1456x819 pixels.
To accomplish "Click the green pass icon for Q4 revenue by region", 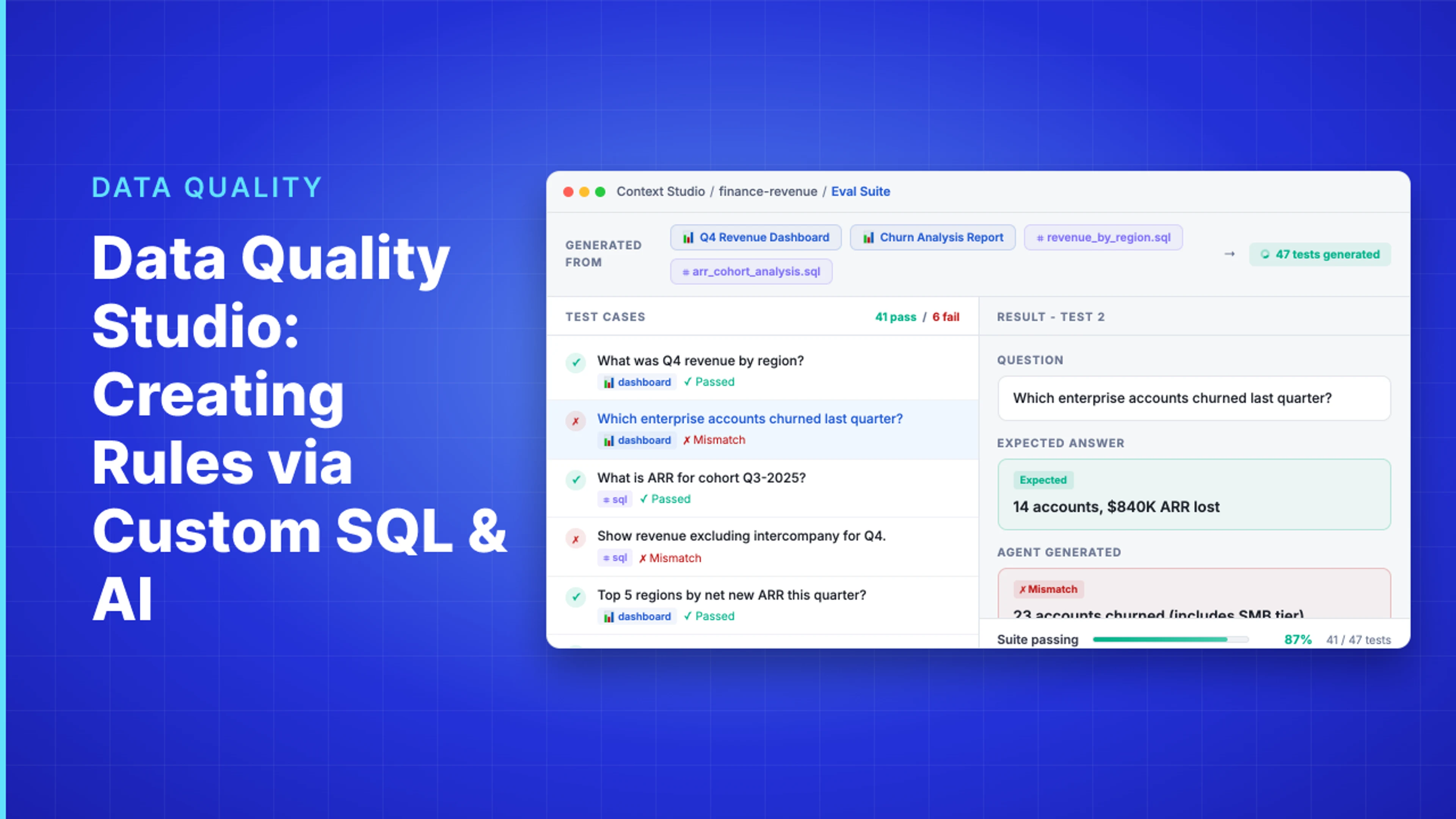I will [576, 363].
